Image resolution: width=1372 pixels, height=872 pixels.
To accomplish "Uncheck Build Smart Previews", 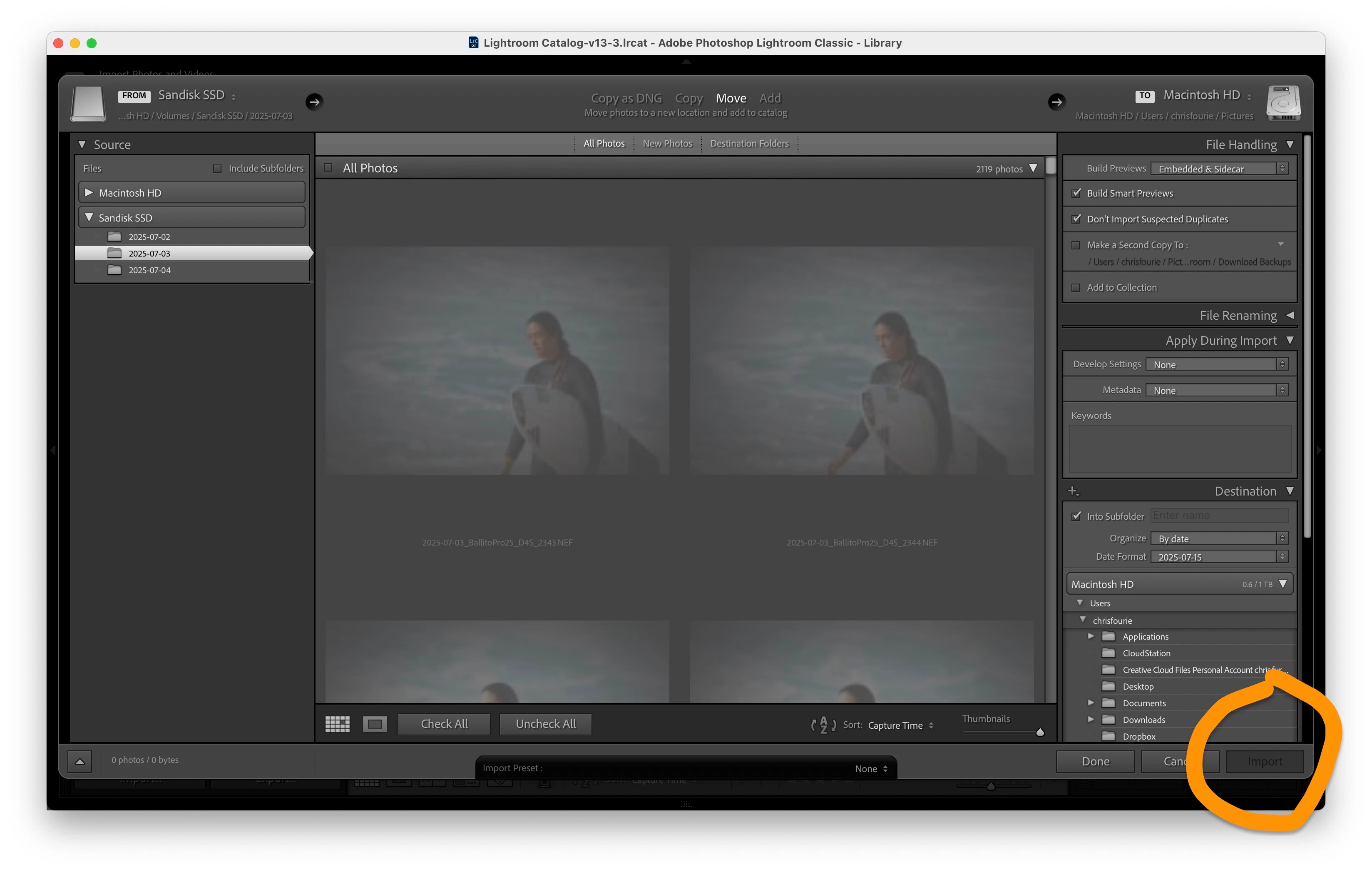I will pyautogui.click(x=1076, y=193).
